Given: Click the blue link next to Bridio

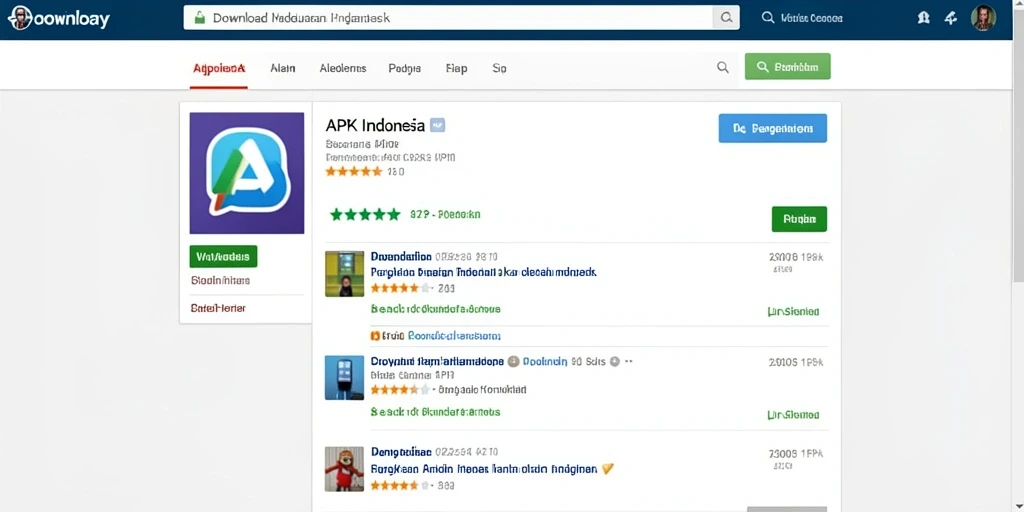Looking at the screenshot, I should (455, 336).
